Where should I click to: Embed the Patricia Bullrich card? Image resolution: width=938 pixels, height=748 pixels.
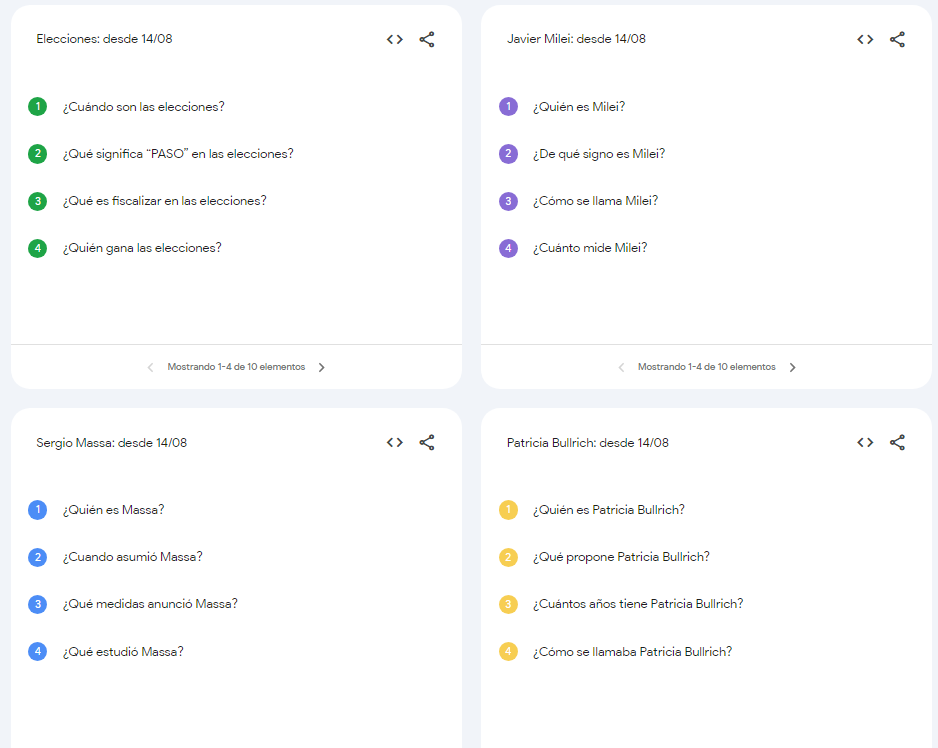coord(865,442)
